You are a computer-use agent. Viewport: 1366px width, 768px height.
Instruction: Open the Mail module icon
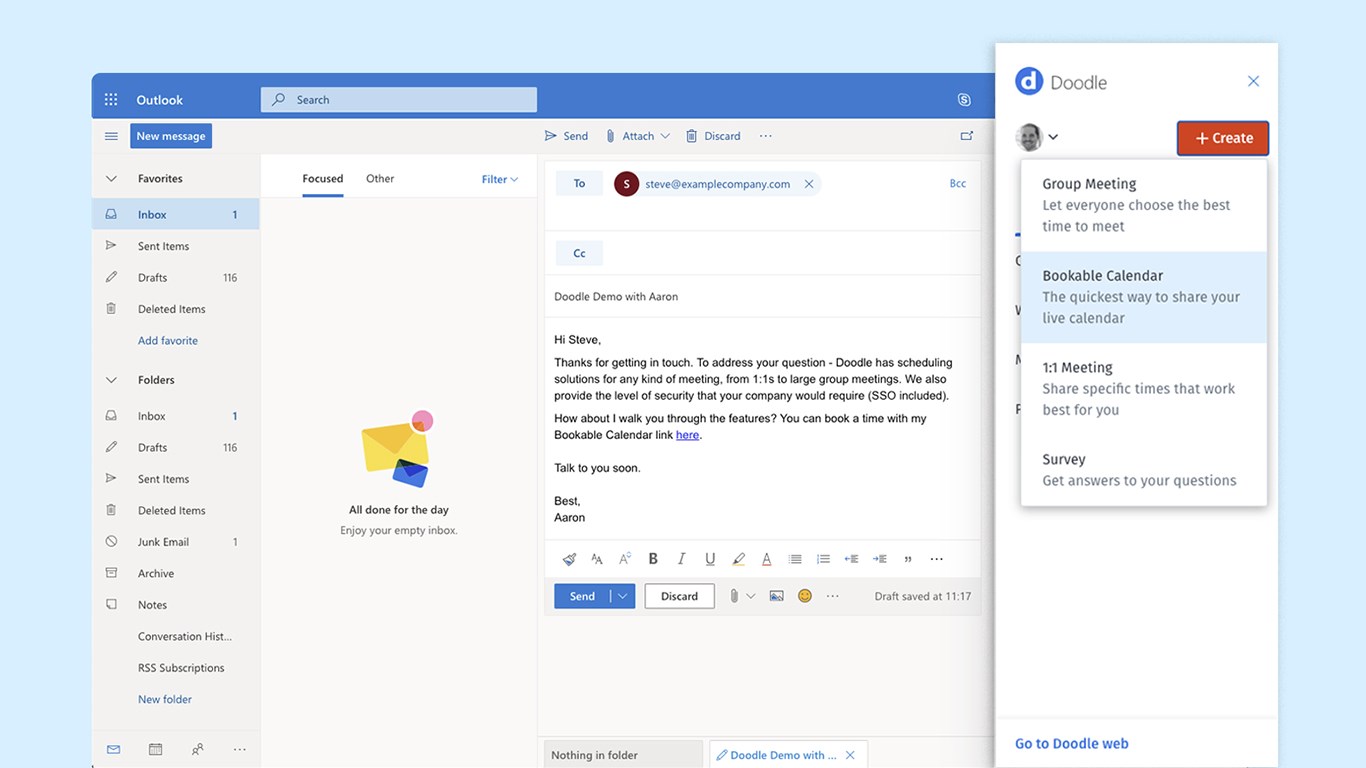click(x=113, y=749)
